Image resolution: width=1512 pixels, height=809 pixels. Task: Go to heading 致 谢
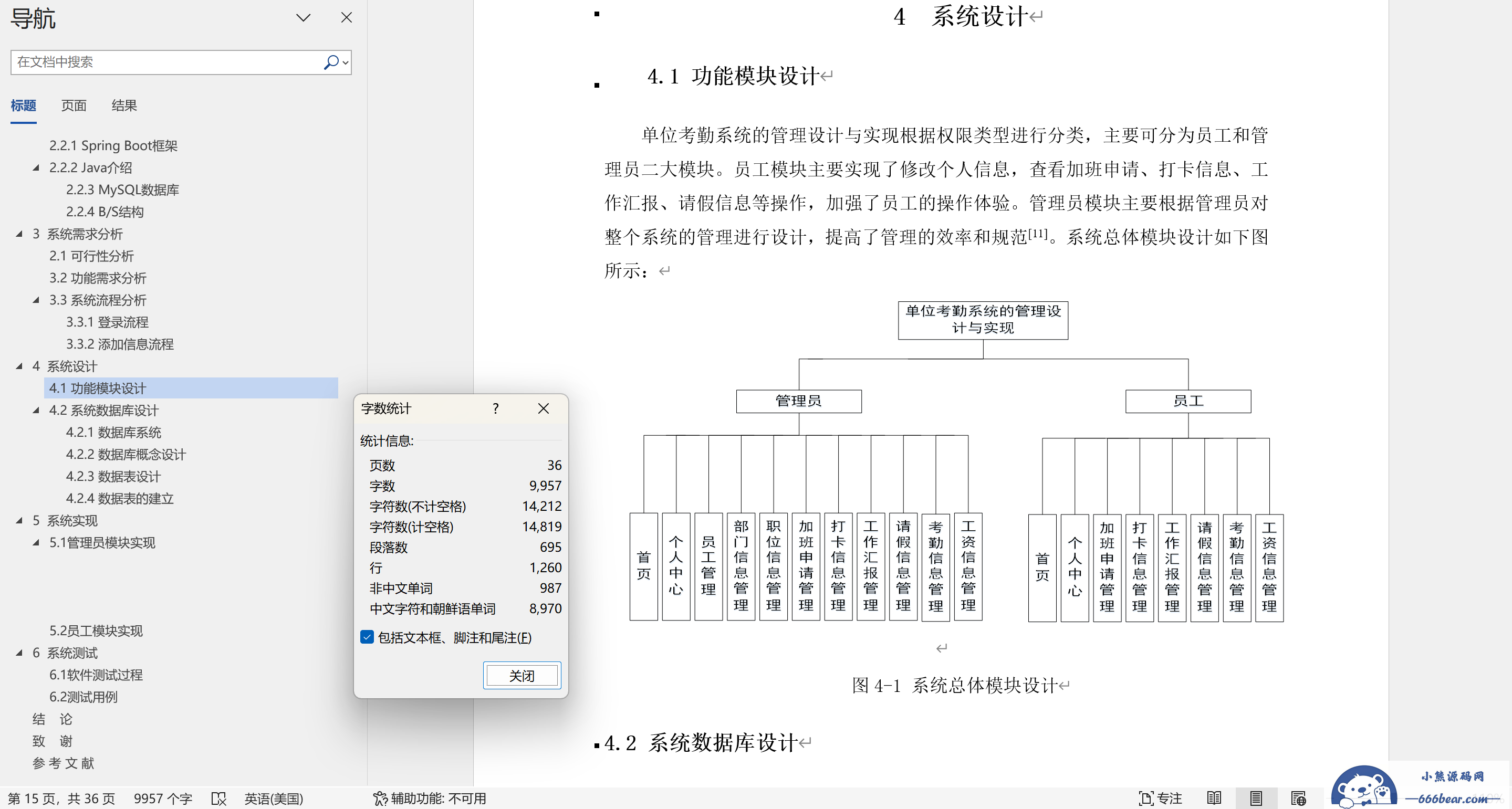[x=52, y=741]
